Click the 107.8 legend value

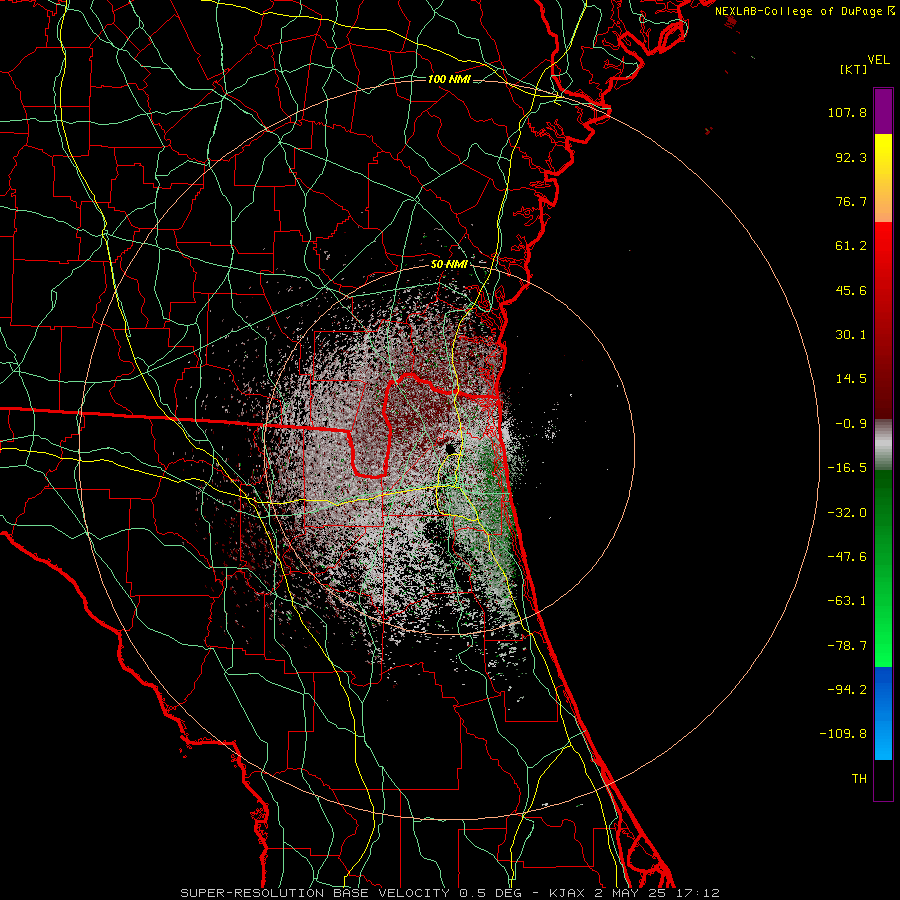(847, 112)
